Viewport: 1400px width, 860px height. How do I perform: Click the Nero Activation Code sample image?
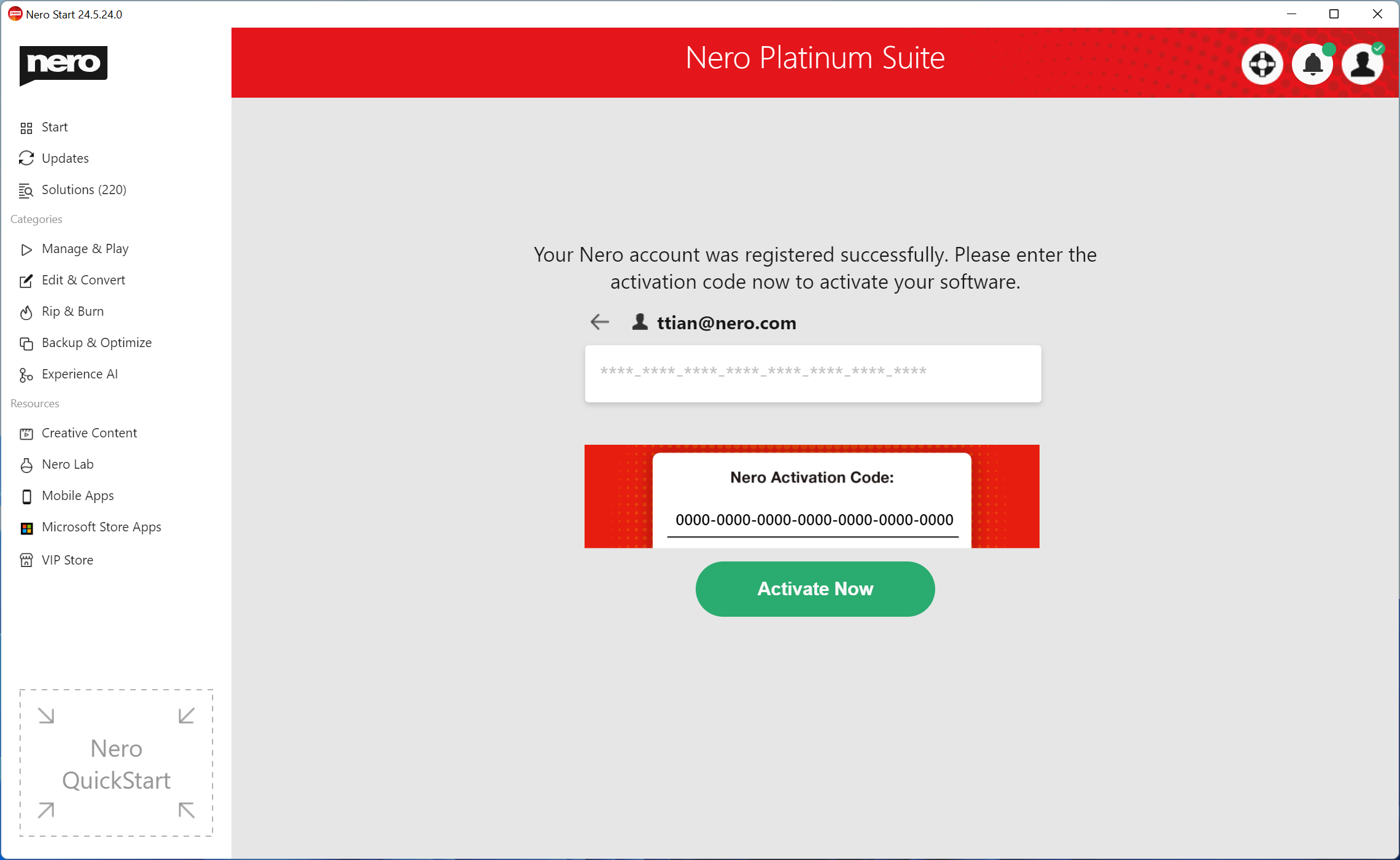click(812, 496)
